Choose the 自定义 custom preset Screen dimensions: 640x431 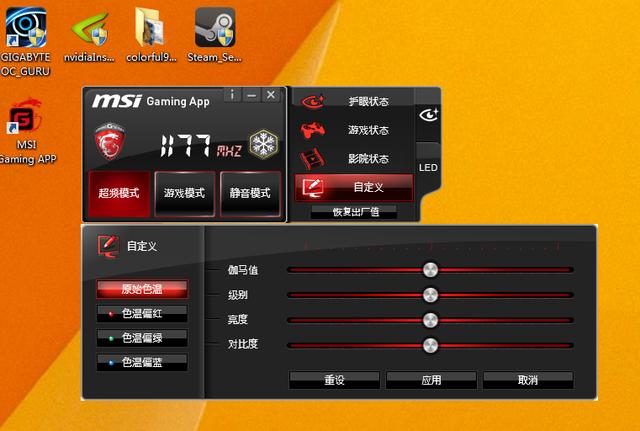353,187
